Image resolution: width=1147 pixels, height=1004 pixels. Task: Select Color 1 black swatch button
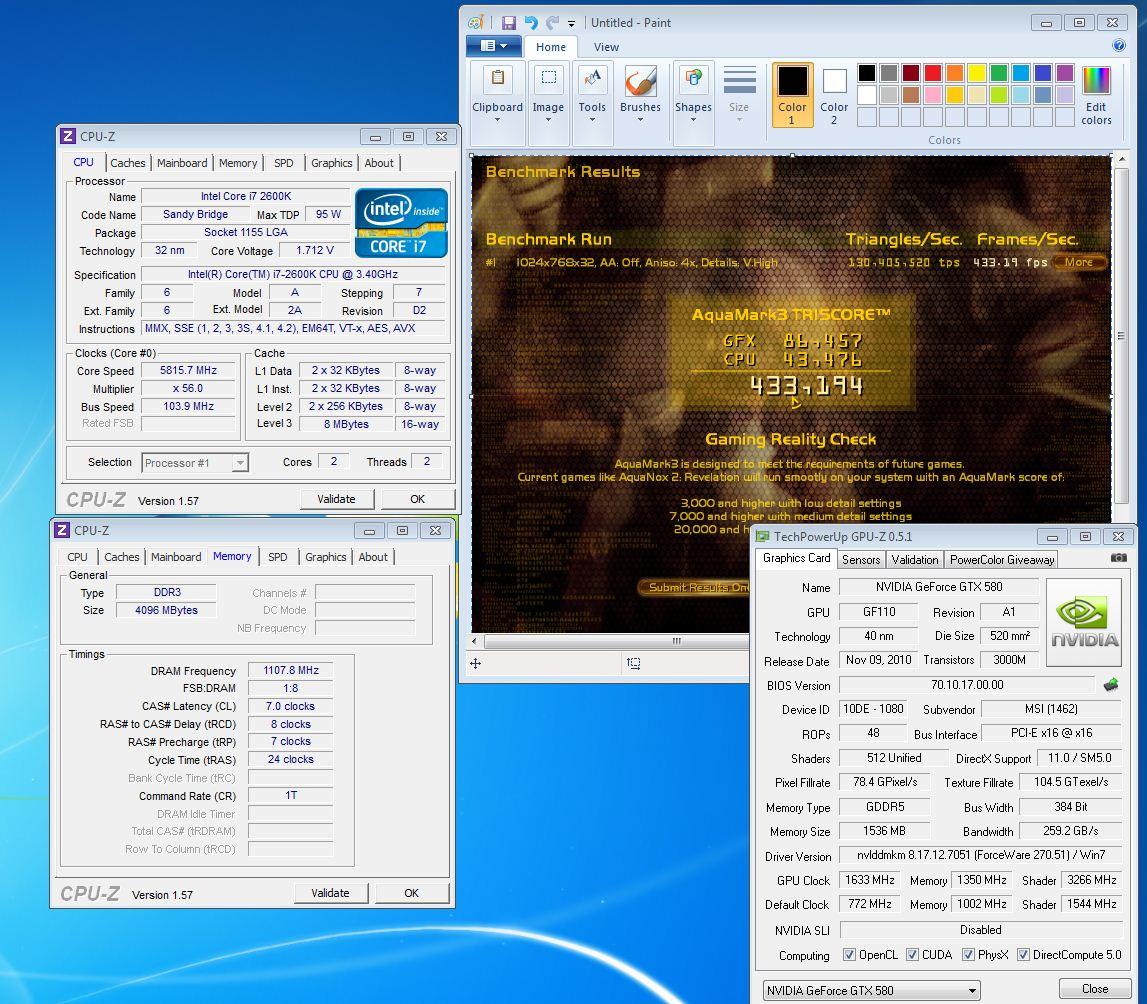(792, 95)
